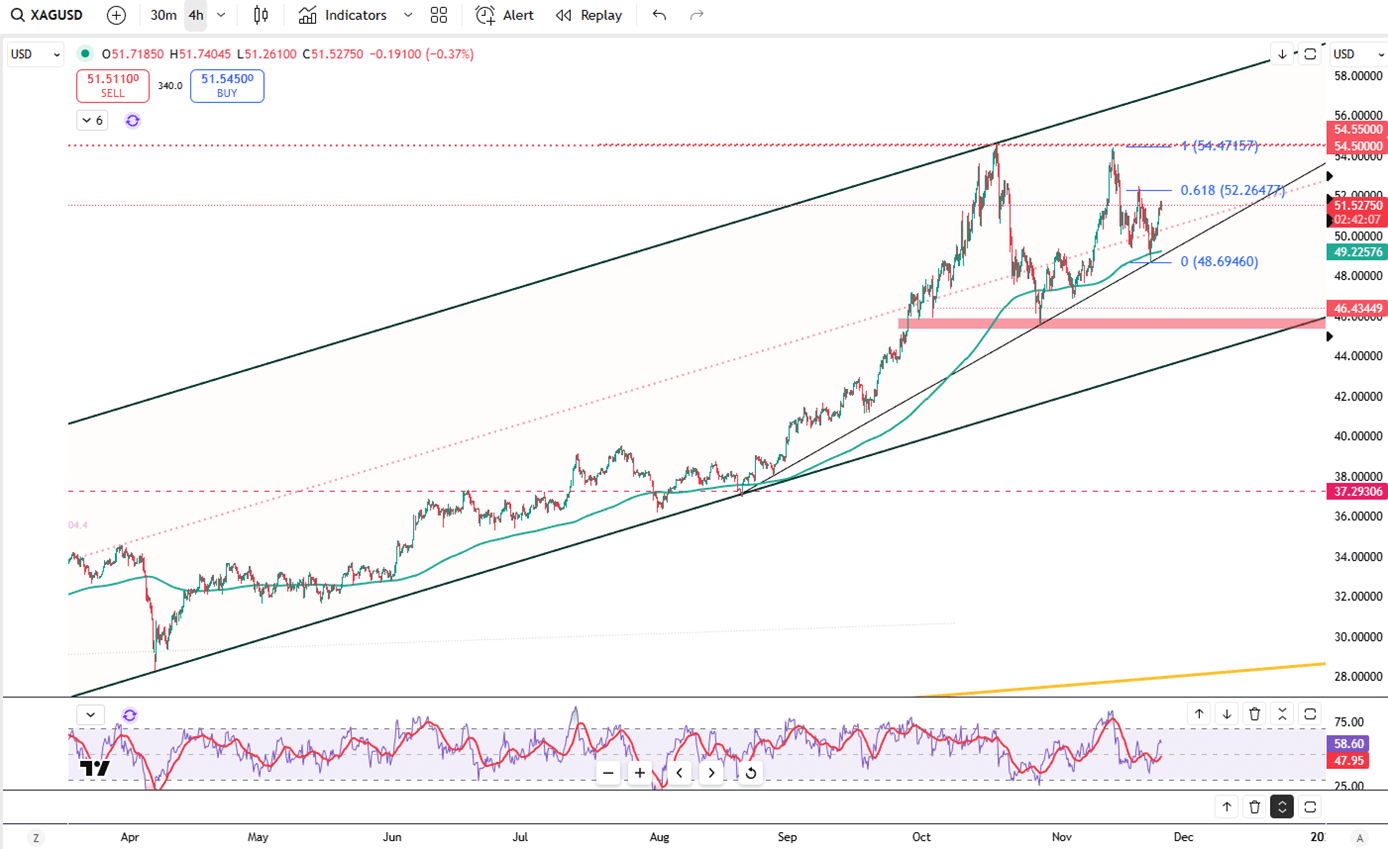Open the candlestick chart type selector
Viewport: 1388px width, 849px height.
[x=261, y=15]
